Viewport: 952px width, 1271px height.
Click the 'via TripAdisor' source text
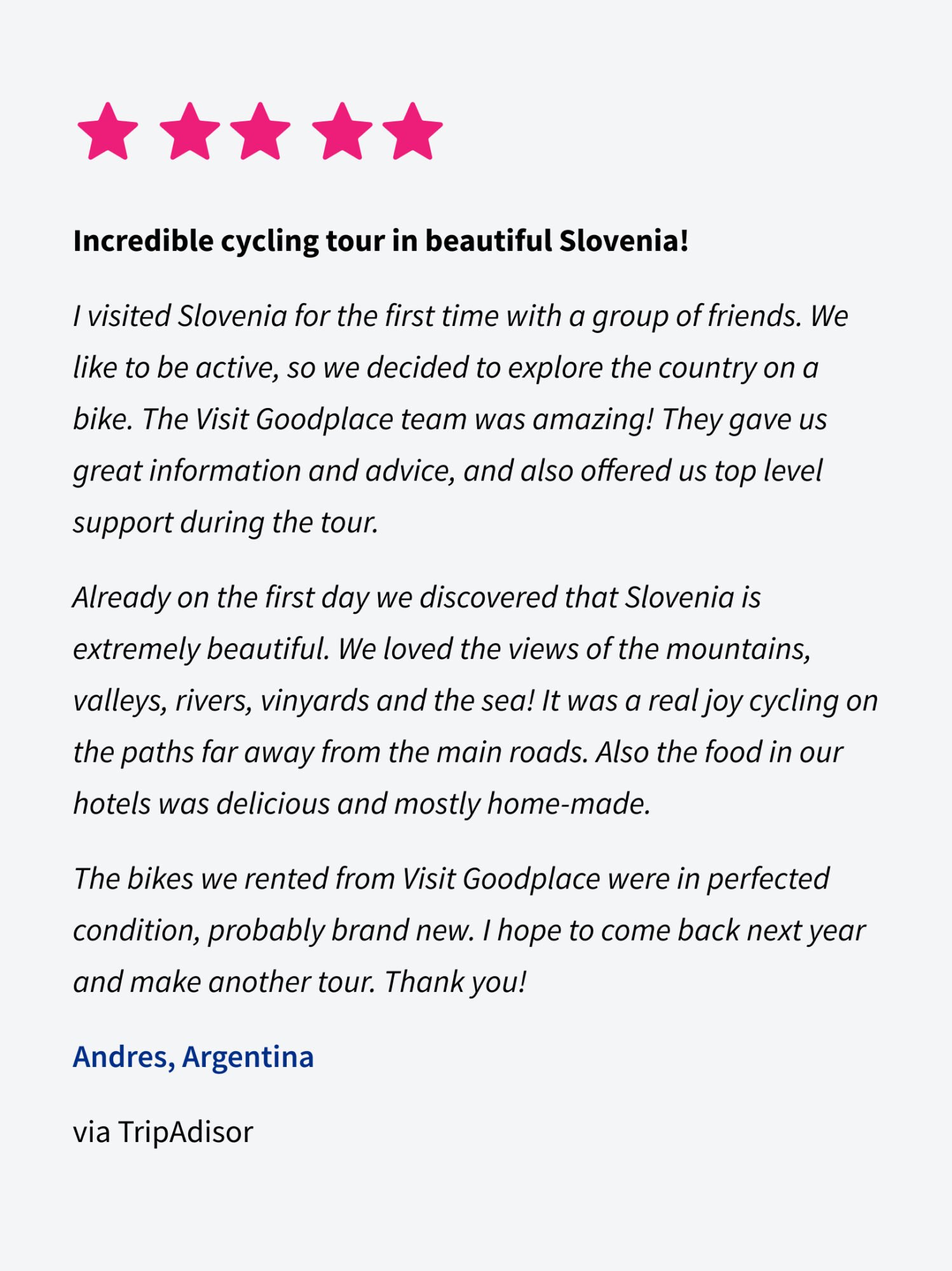pyautogui.click(x=163, y=1132)
